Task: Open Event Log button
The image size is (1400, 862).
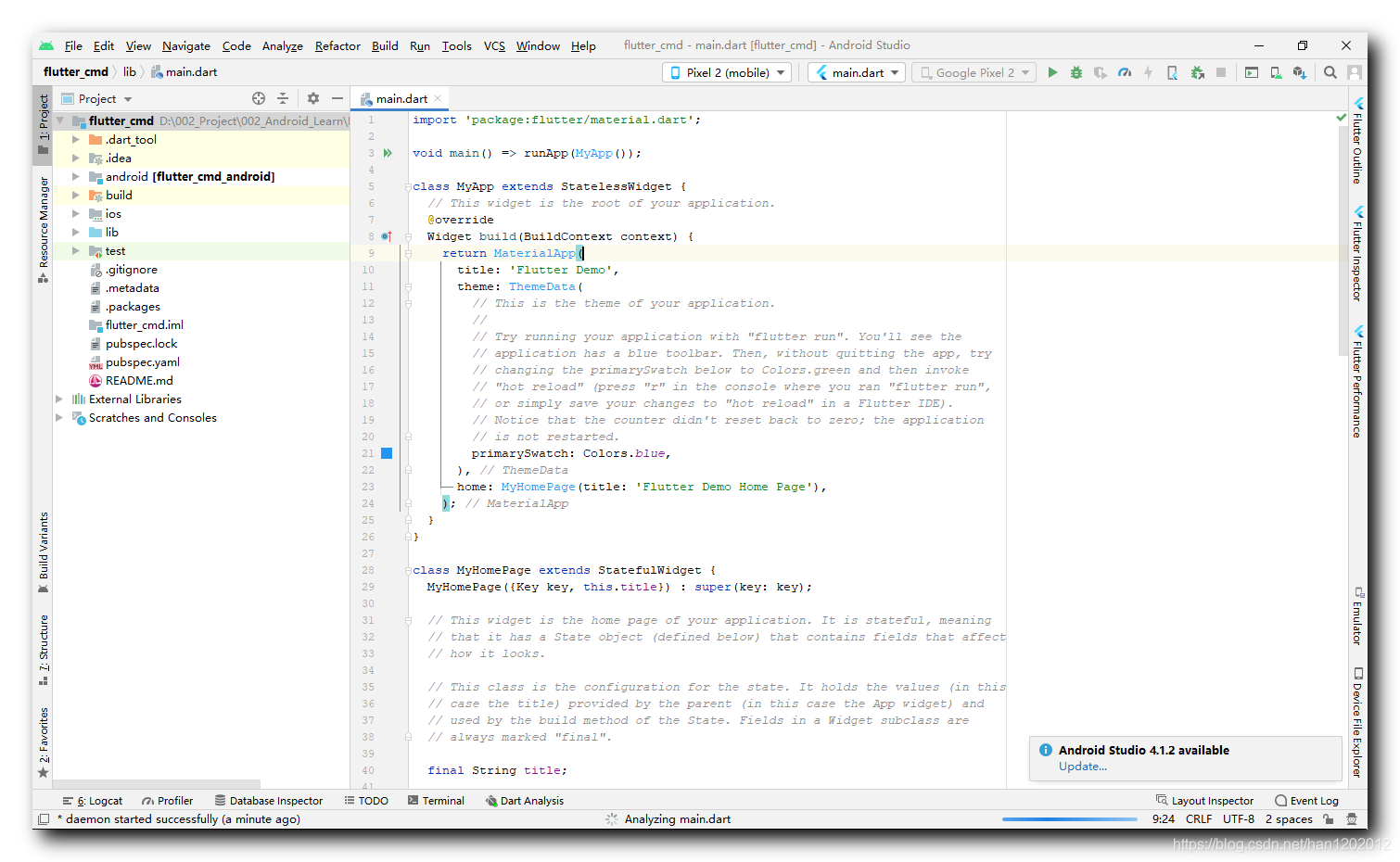Action: click(x=1307, y=801)
